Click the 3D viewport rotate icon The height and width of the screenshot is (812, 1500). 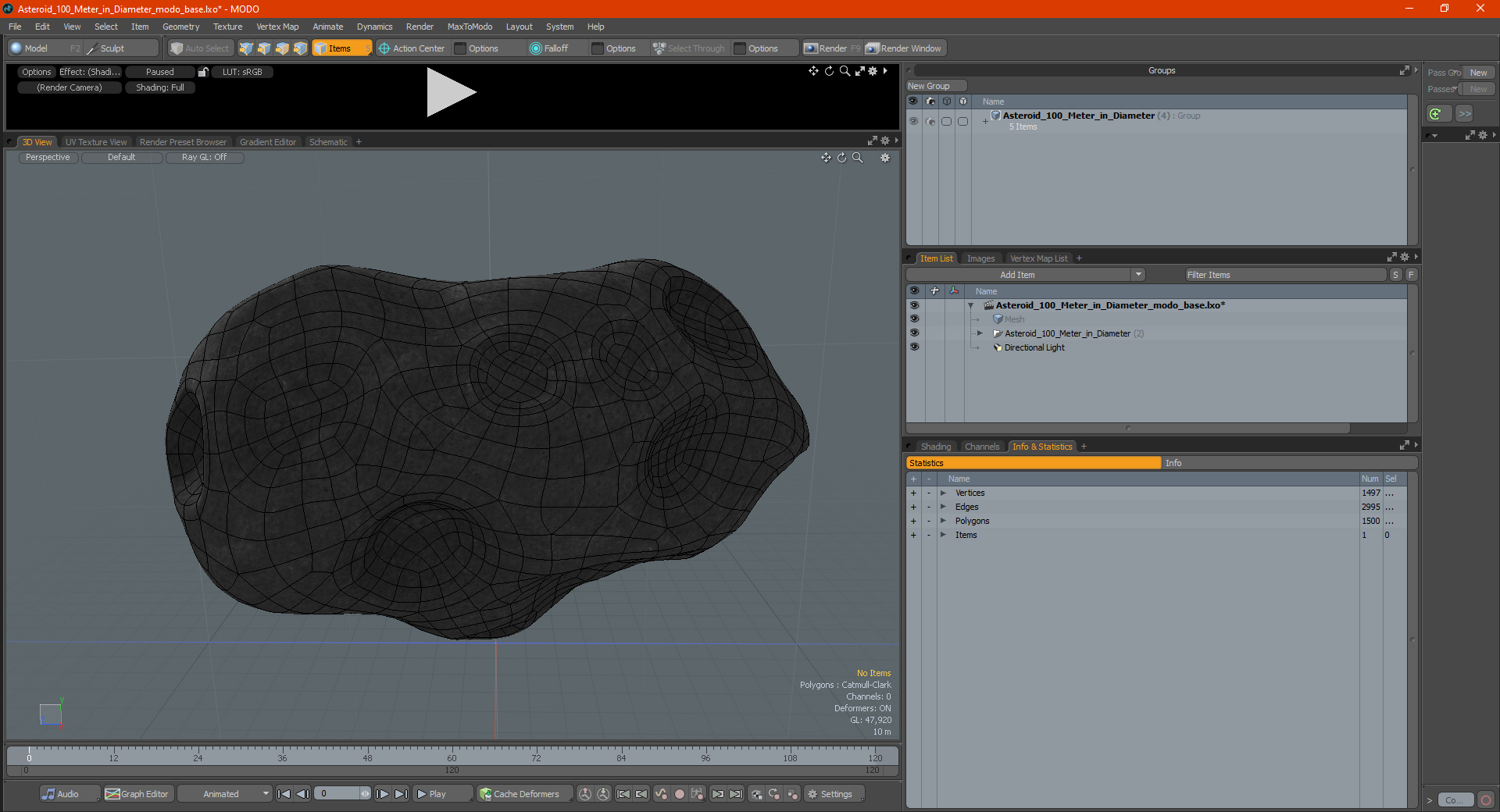[841, 158]
